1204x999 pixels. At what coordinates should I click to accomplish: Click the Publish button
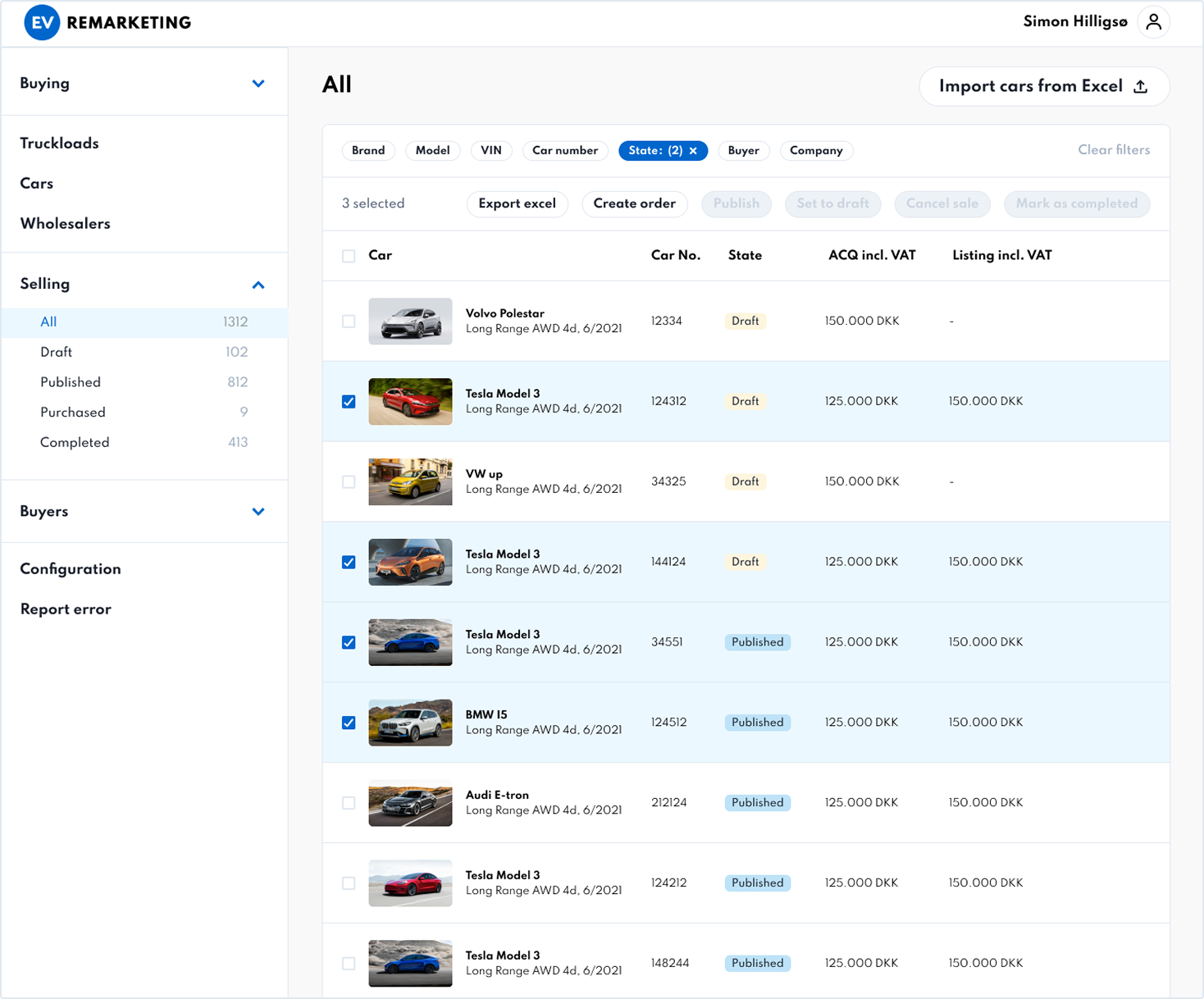pos(737,204)
